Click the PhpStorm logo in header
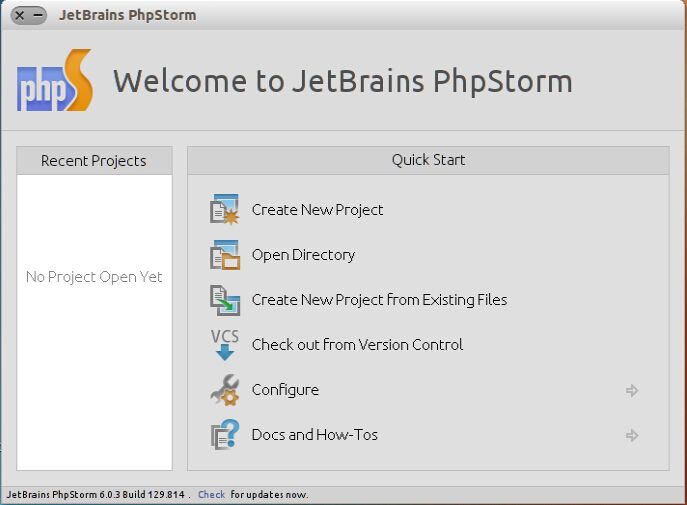Image resolution: width=687 pixels, height=505 pixels. [x=55, y=80]
